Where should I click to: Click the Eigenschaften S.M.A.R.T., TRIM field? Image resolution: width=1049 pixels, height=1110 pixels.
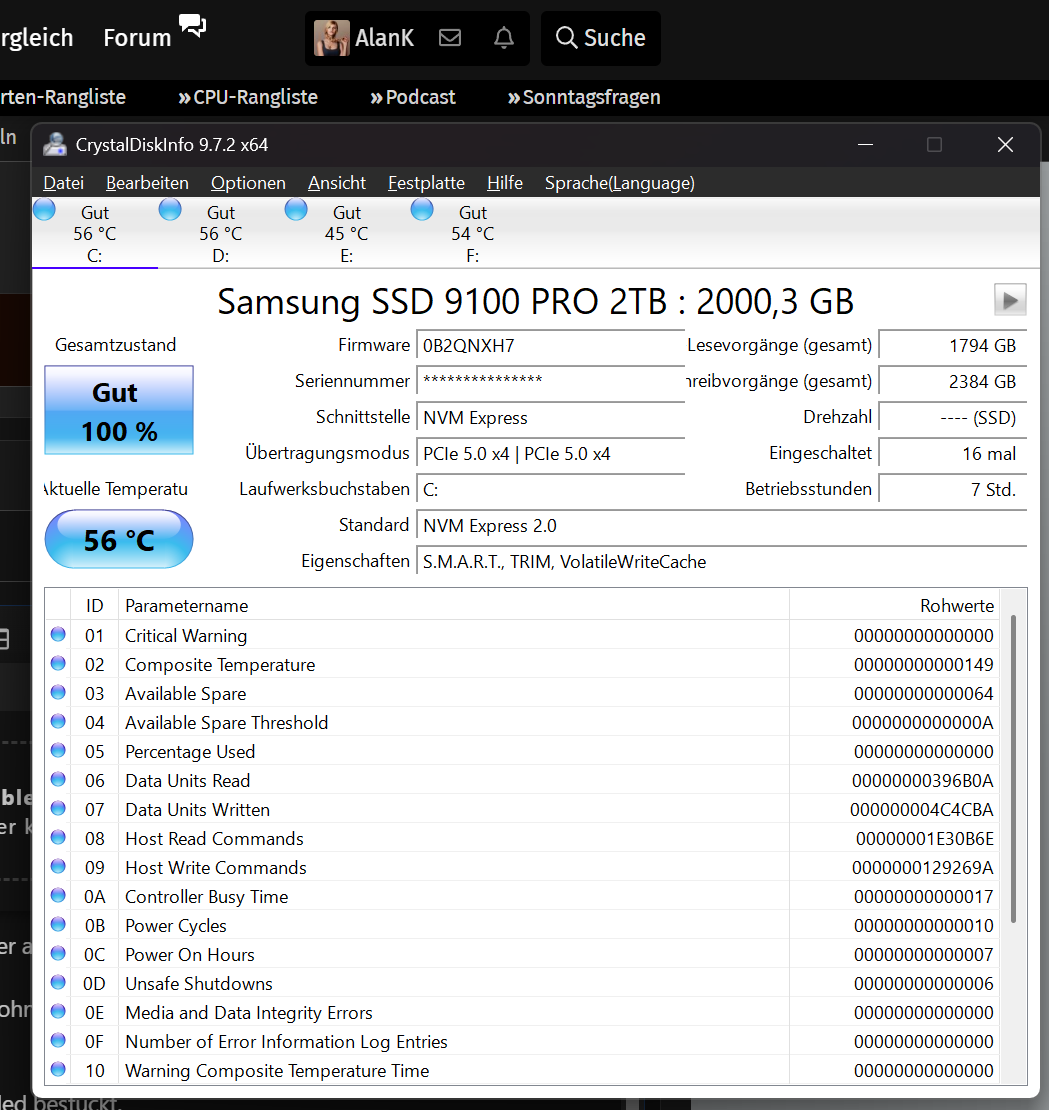coord(721,562)
